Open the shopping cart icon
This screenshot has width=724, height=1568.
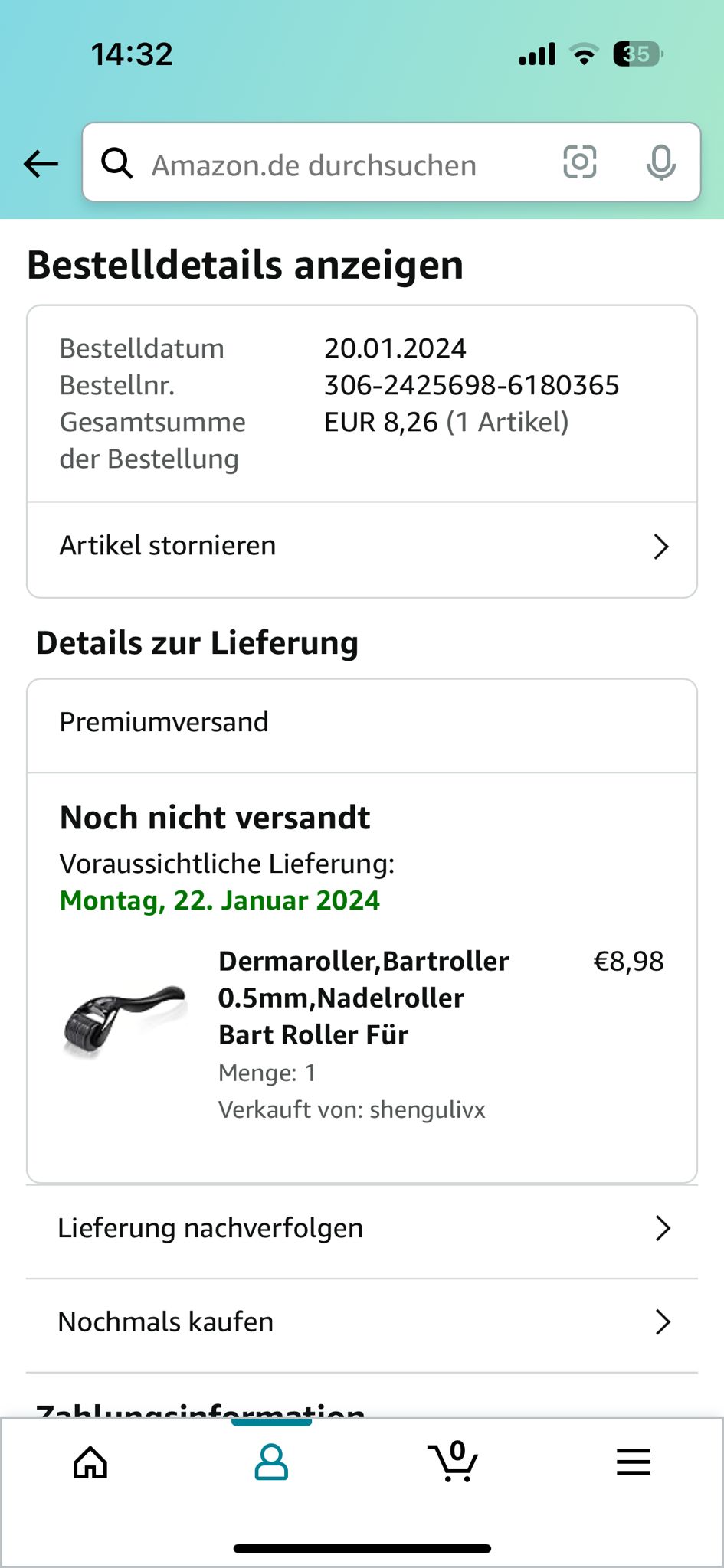(453, 1461)
